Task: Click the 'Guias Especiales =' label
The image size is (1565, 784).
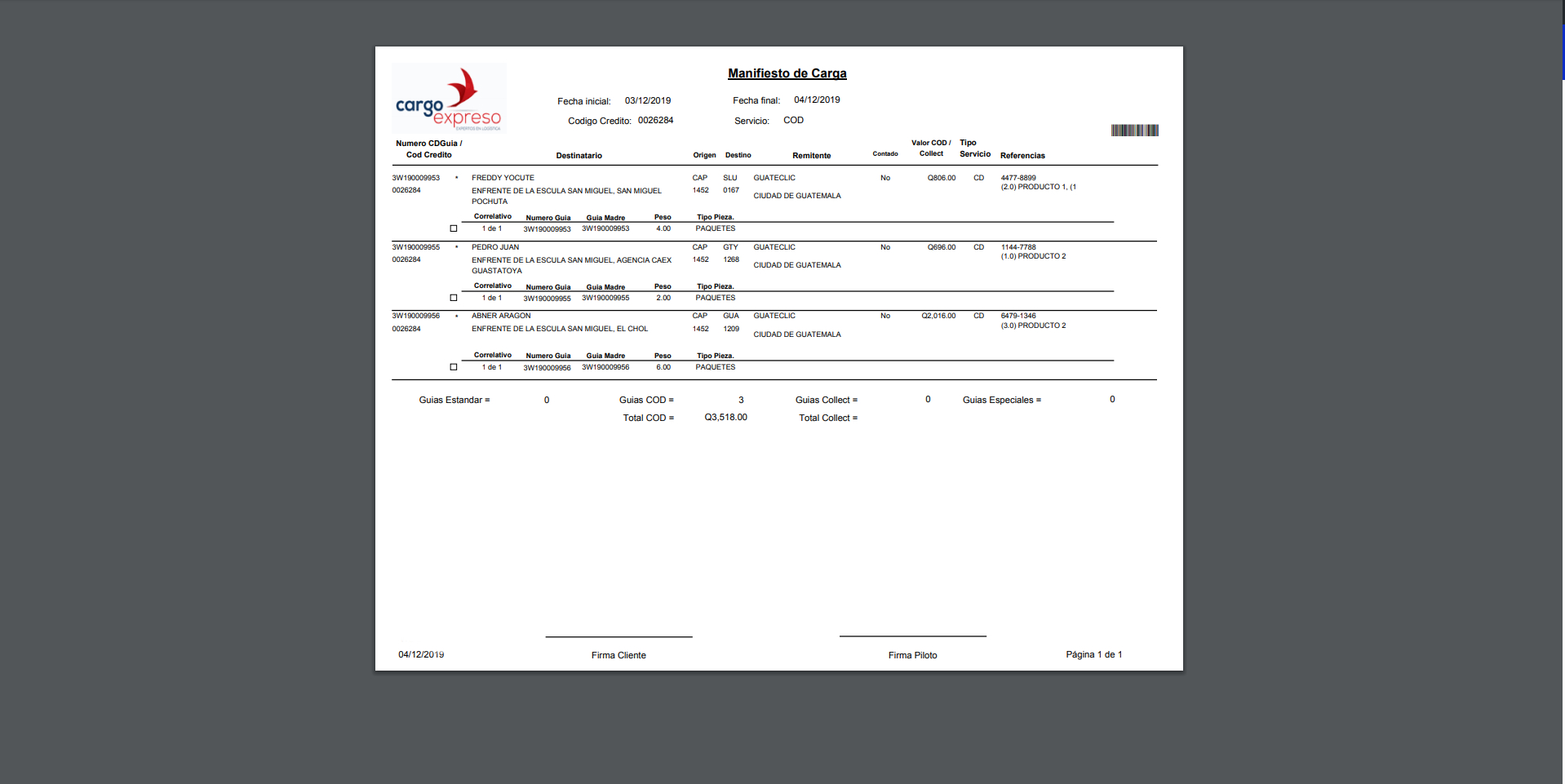Action: tap(1002, 400)
